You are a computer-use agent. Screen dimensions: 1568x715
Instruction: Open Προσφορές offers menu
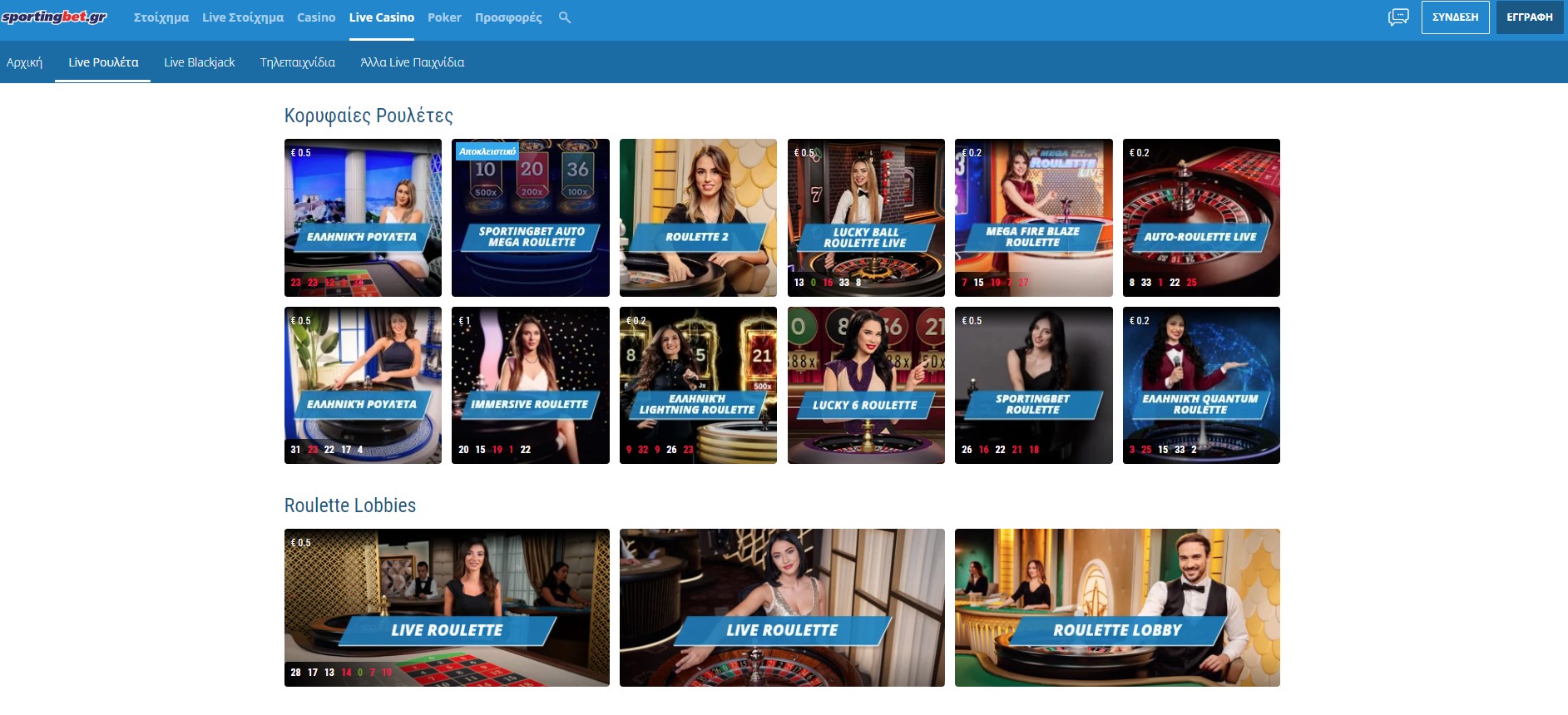point(508,17)
